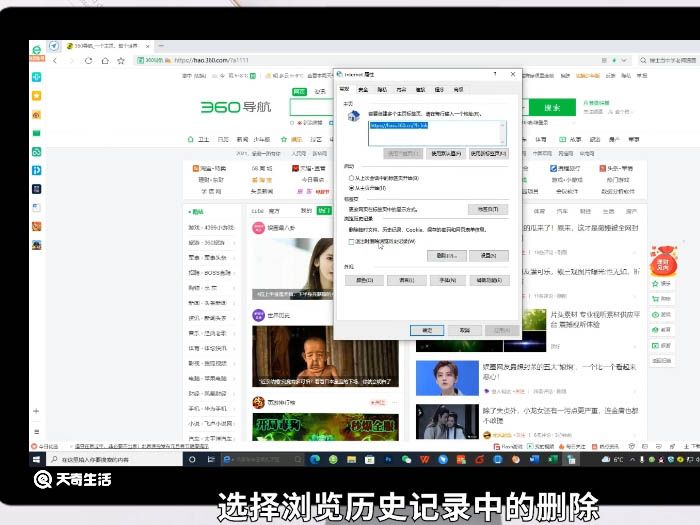Click the browser back arrow
Image resolution: width=700 pixels, height=525 pixels.
[55, 61]
